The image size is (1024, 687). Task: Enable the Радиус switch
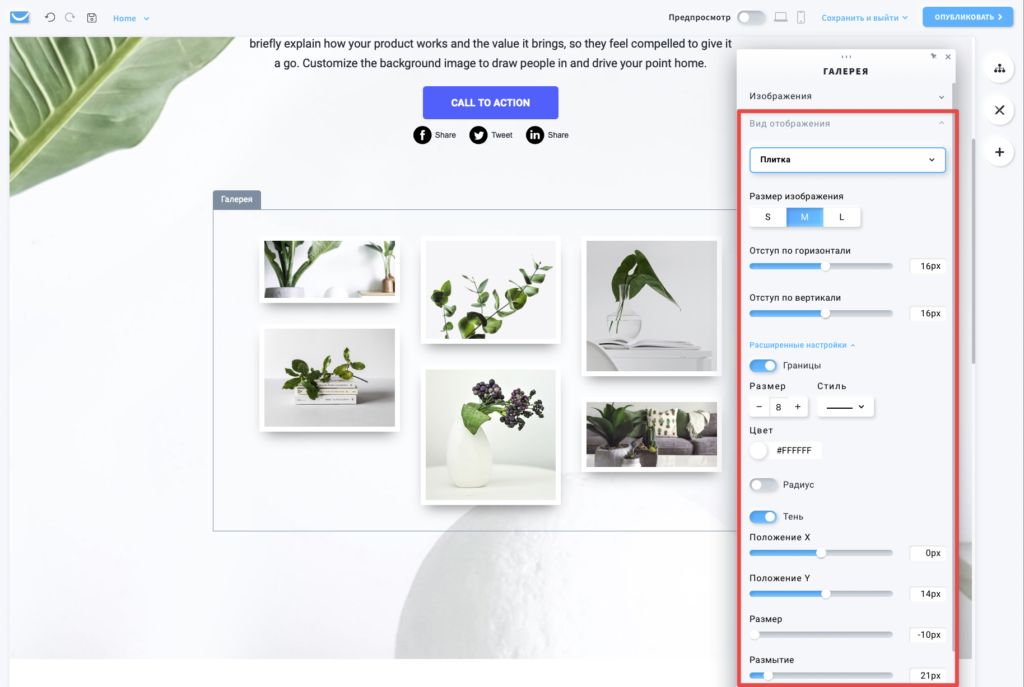click(763, 485)
